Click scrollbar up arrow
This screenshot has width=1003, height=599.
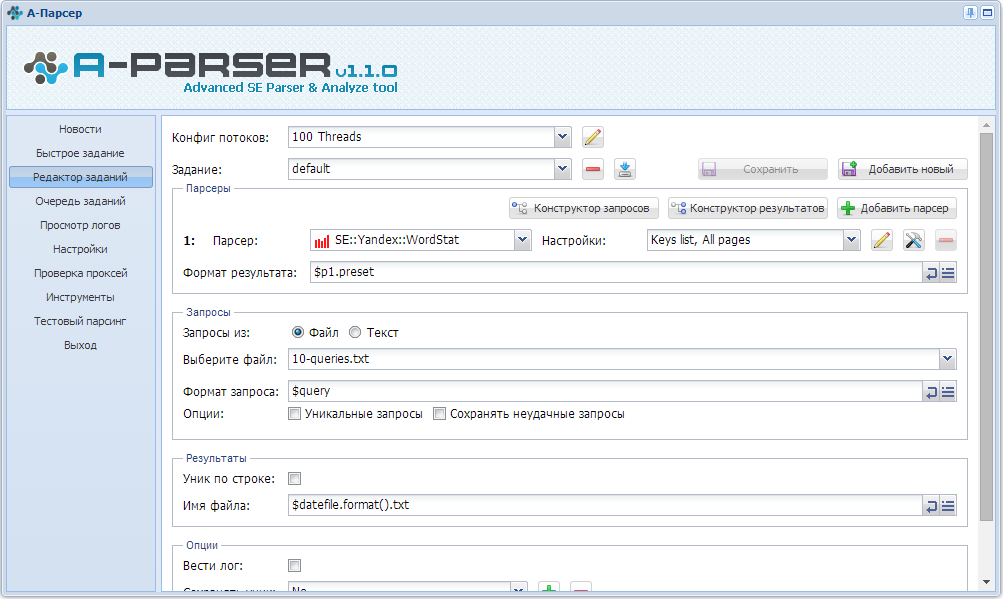click(986, 125)
